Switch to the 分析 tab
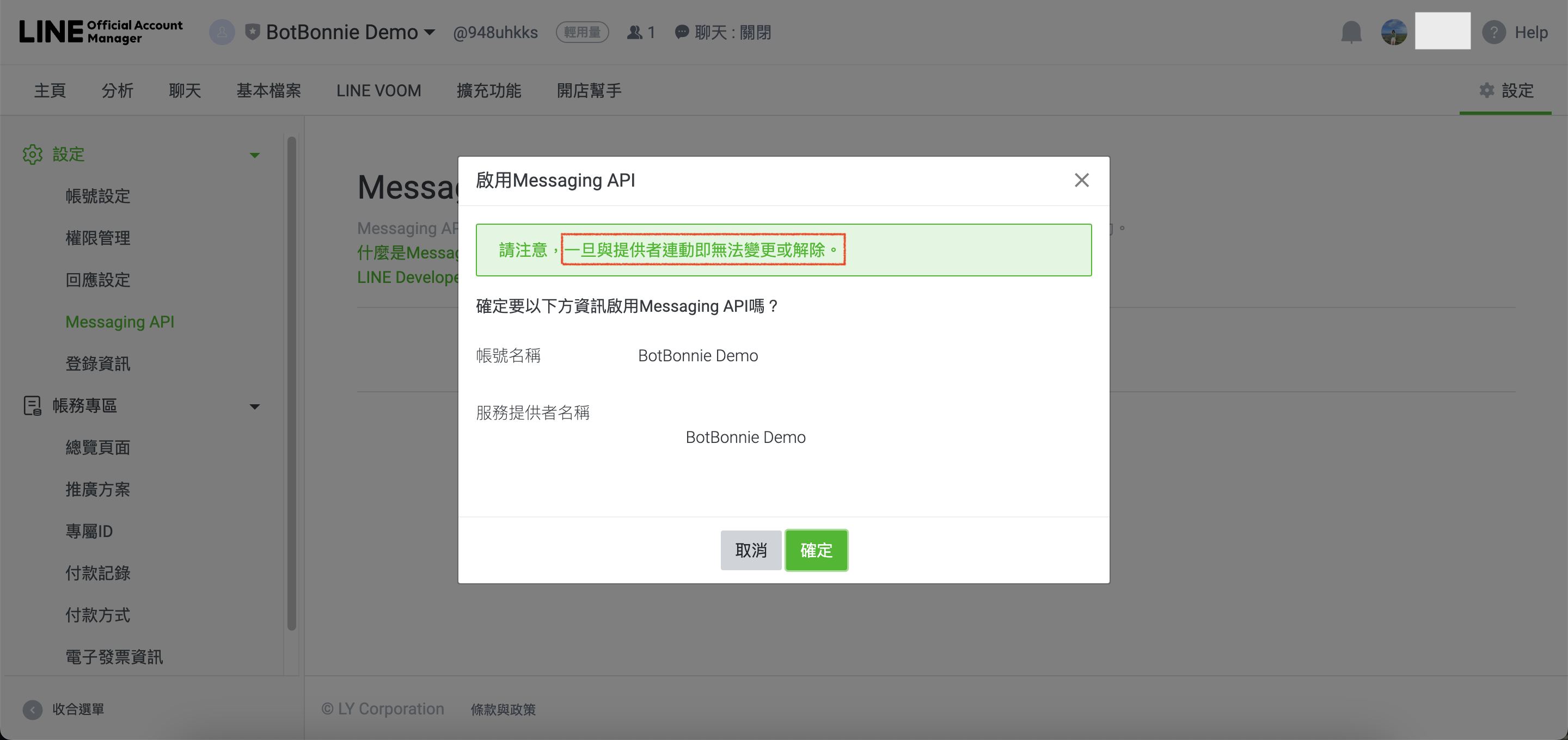 point(117,91)
